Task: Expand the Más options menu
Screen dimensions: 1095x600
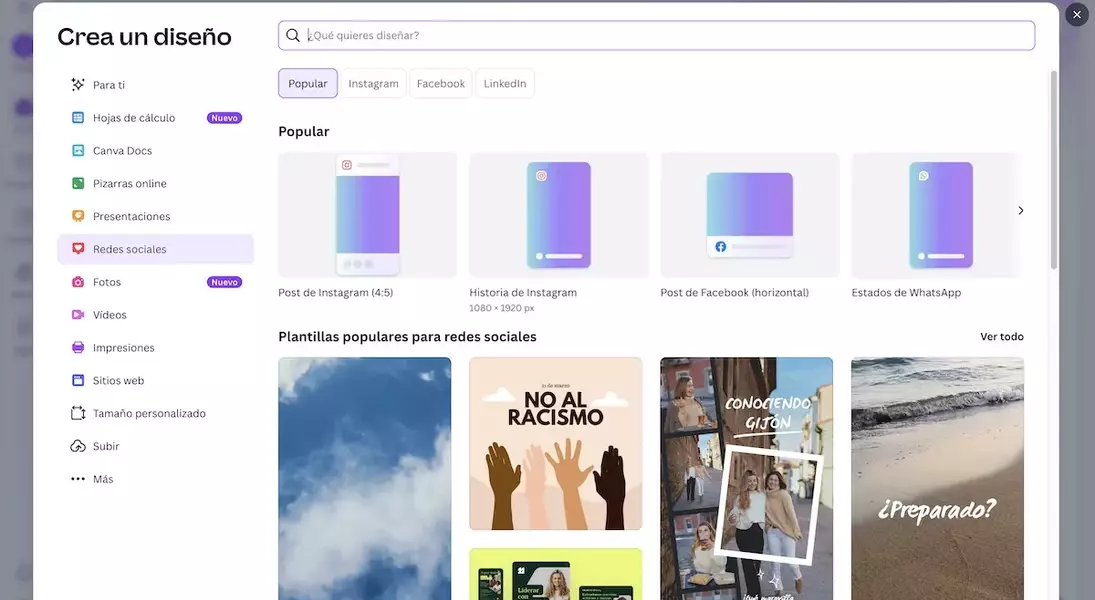Action: 92,479
